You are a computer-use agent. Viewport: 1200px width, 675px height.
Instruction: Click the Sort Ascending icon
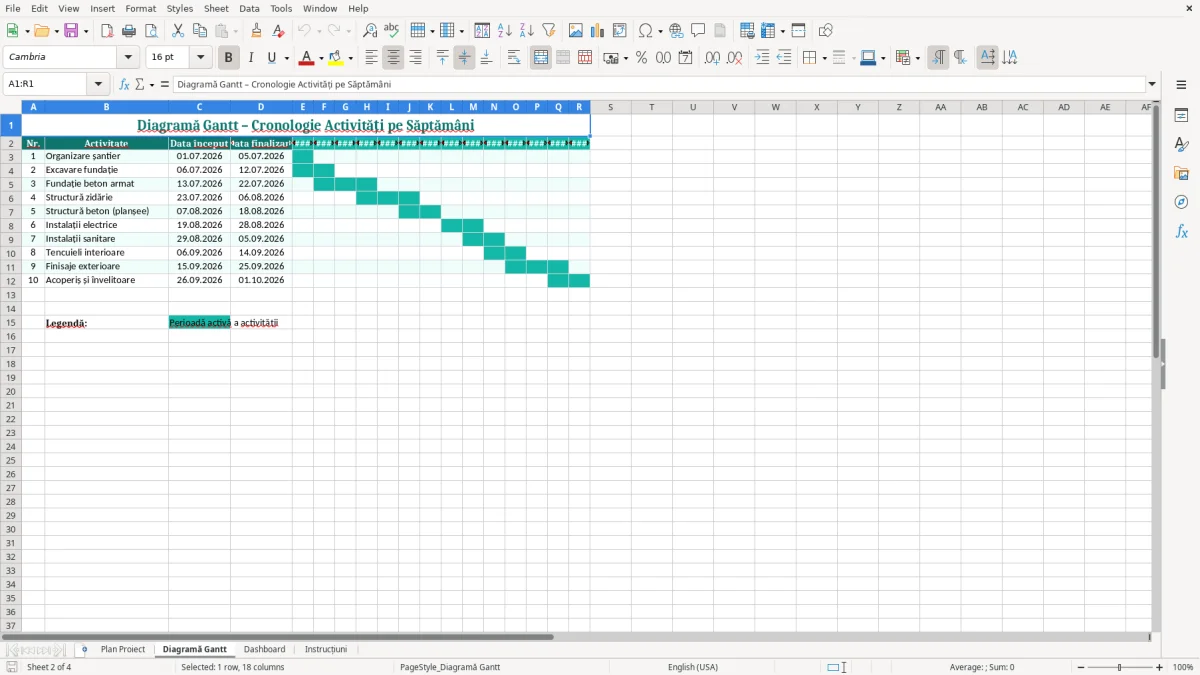505,31
